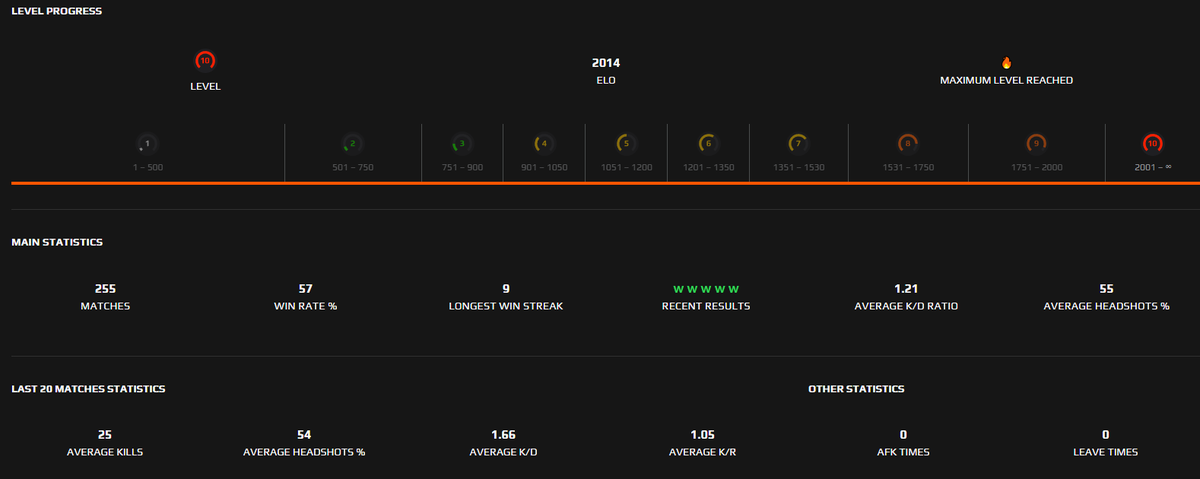
Task: Click the LAST 20 MATCHES STATISTICS heading
Action: click(88, 388)
